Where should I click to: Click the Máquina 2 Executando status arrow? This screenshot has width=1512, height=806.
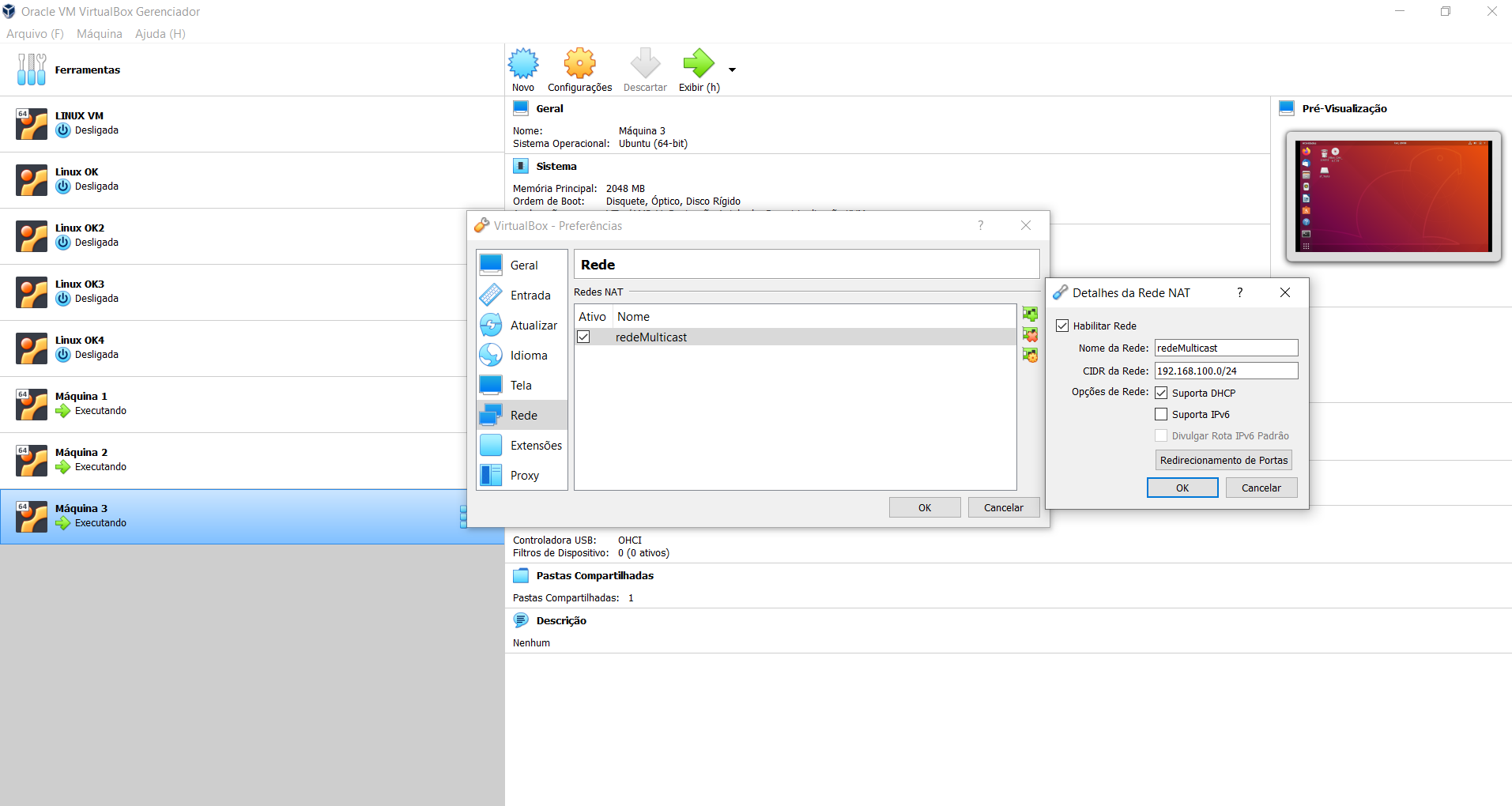point(63,467)
